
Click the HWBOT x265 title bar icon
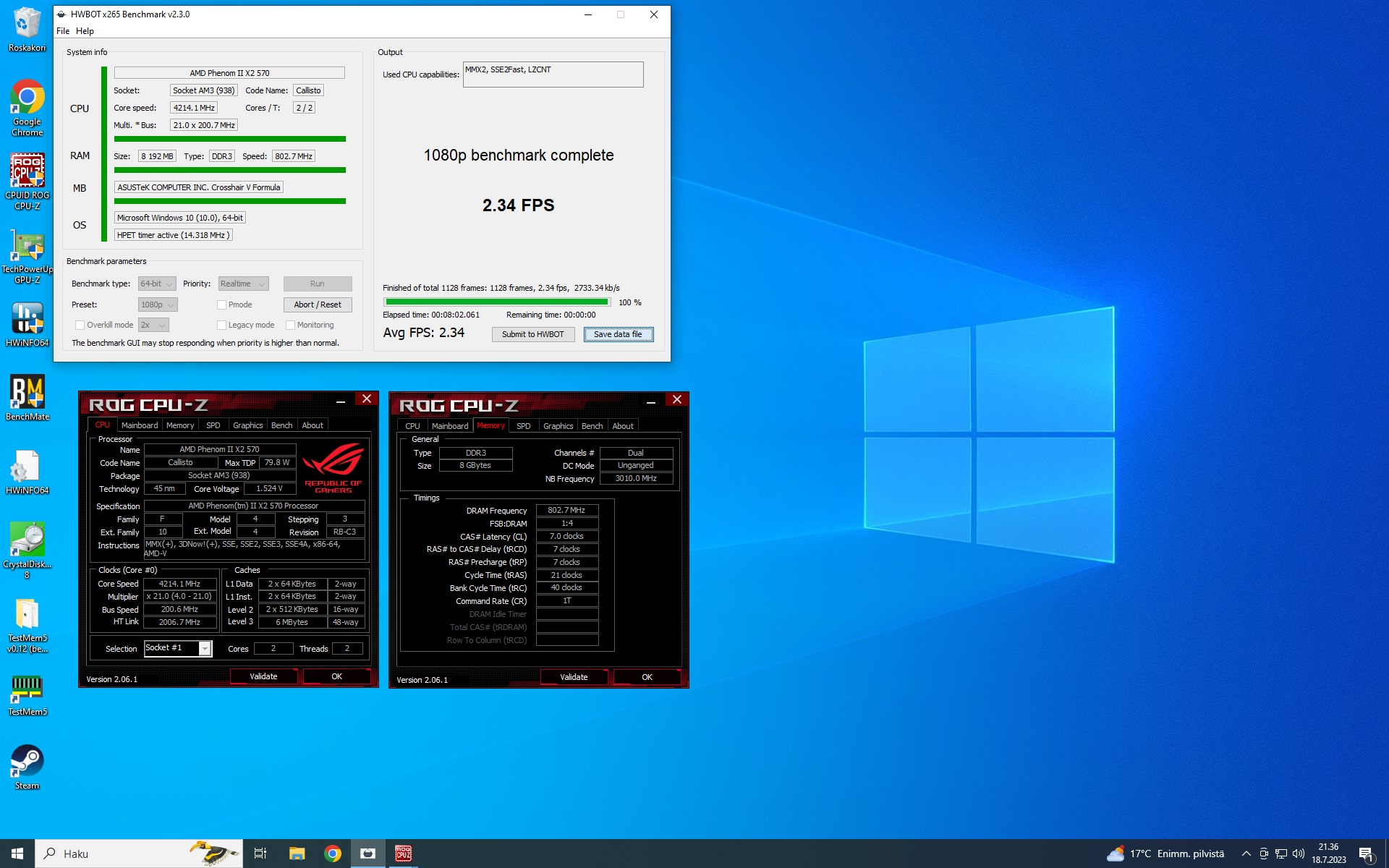pyautogui.click(x=61, y=14)
